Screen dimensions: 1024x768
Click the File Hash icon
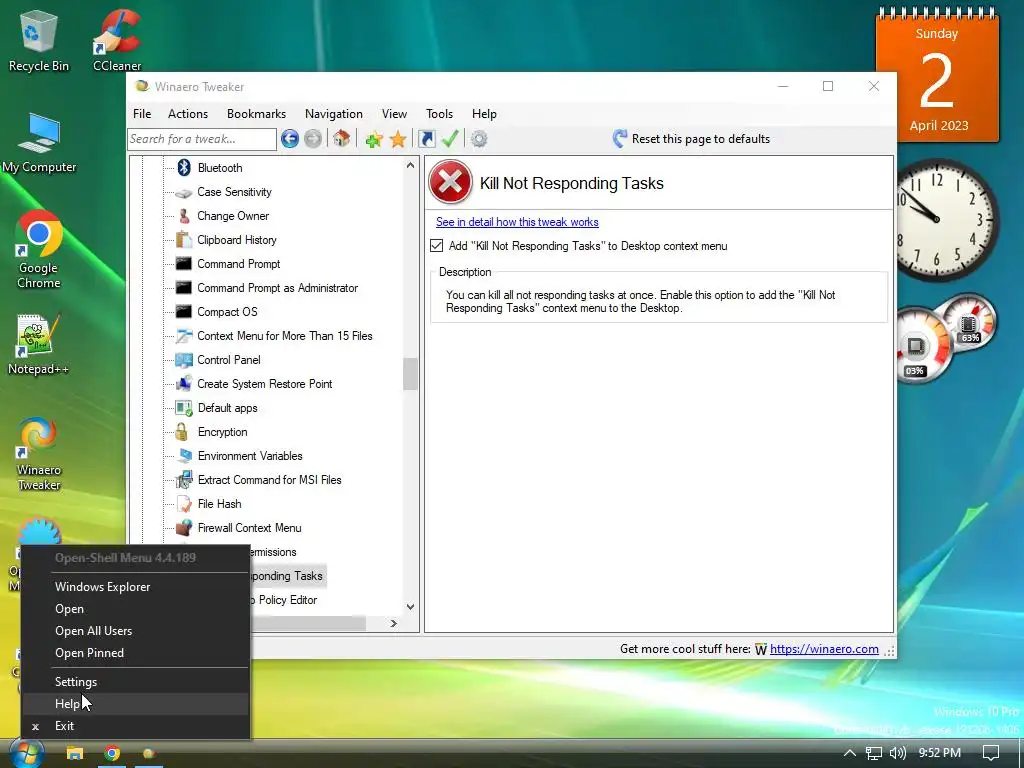[x=184, y=504]
